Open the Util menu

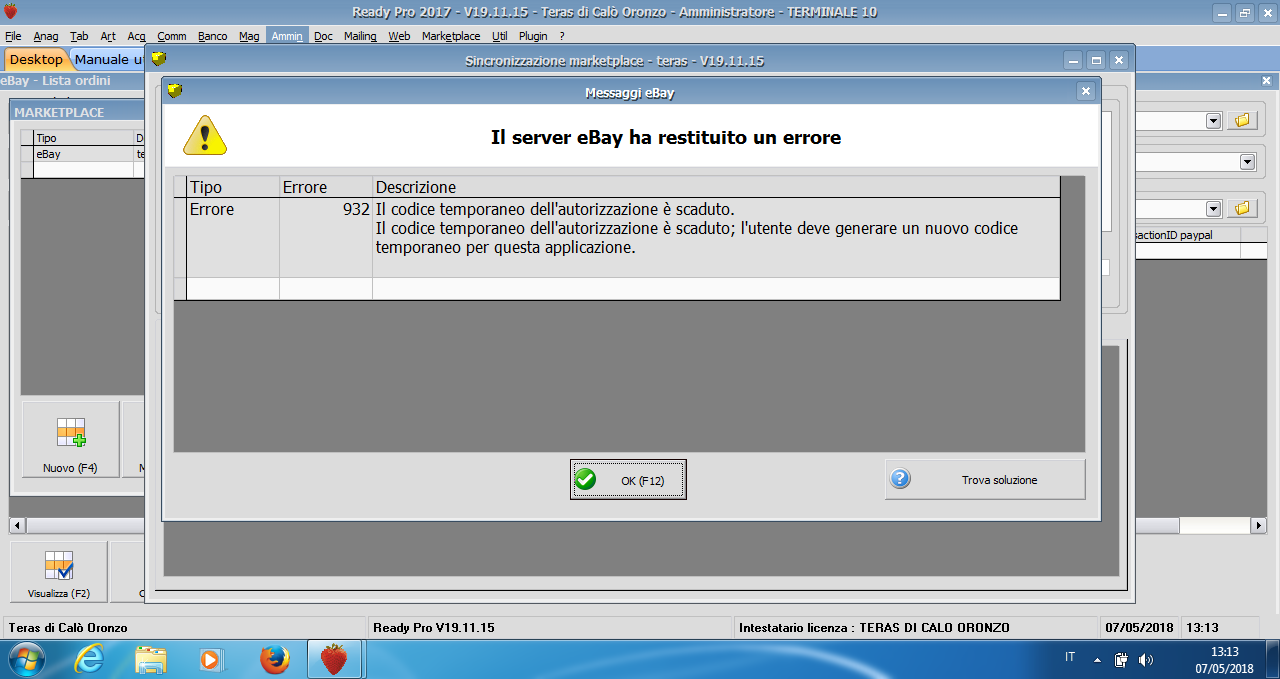click(x=500, y=36)
